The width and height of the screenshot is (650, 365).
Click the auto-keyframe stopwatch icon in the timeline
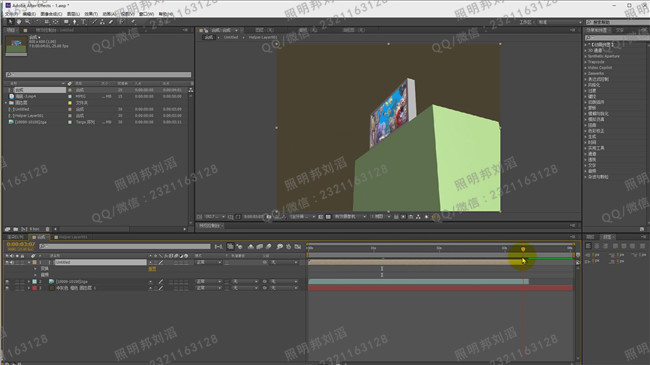coord(289,246)
